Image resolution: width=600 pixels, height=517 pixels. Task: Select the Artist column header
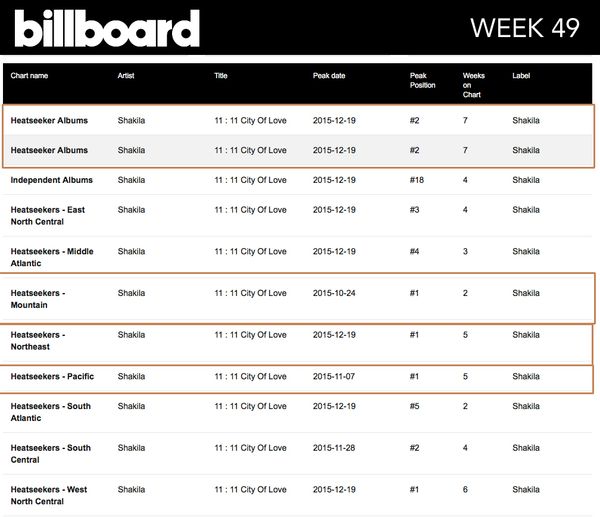point(126,76)
